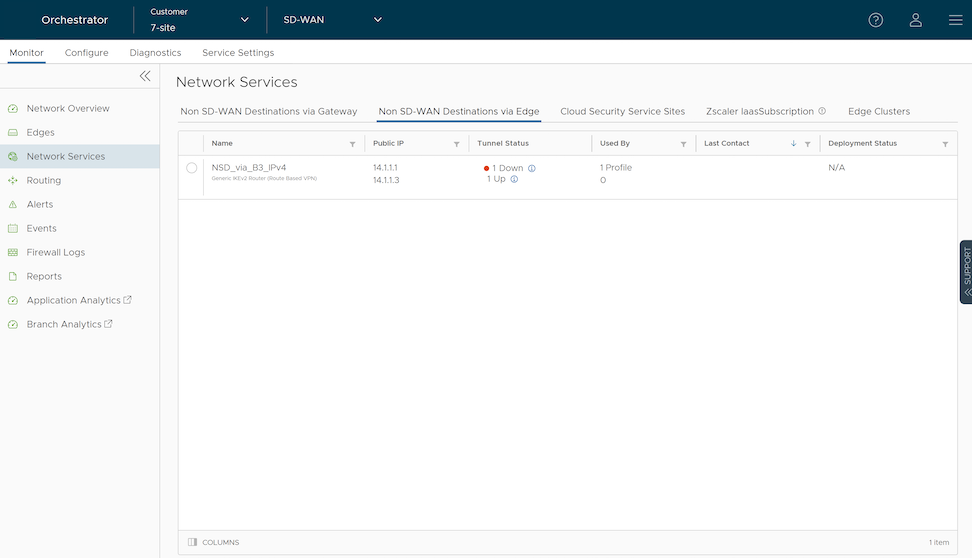
Task: Click the Public IP column filter icon
Action: (459, 144)
